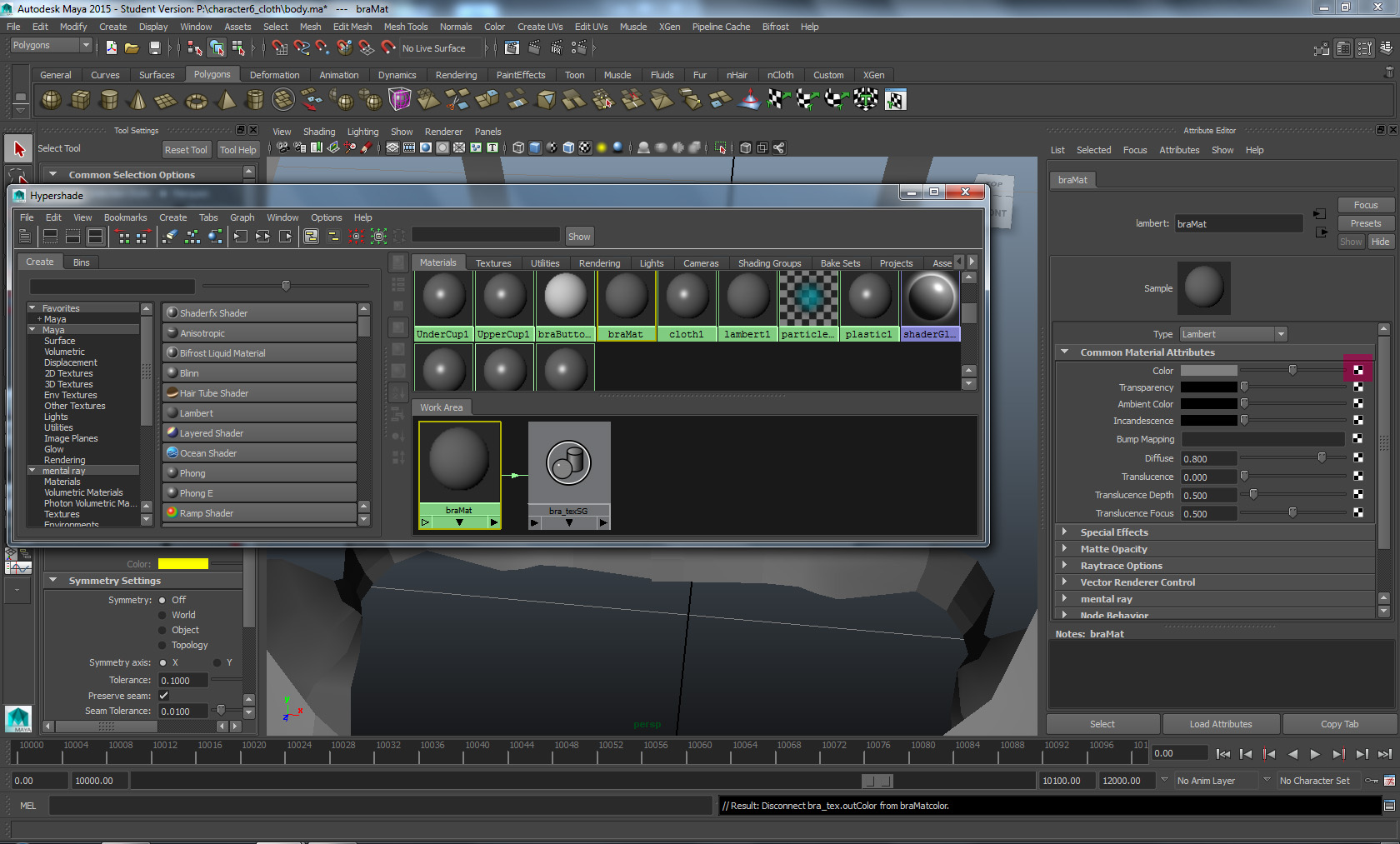The image size is (1400, 844).
Task: Click Hypershade input and output connections icon
Action: 263,237
